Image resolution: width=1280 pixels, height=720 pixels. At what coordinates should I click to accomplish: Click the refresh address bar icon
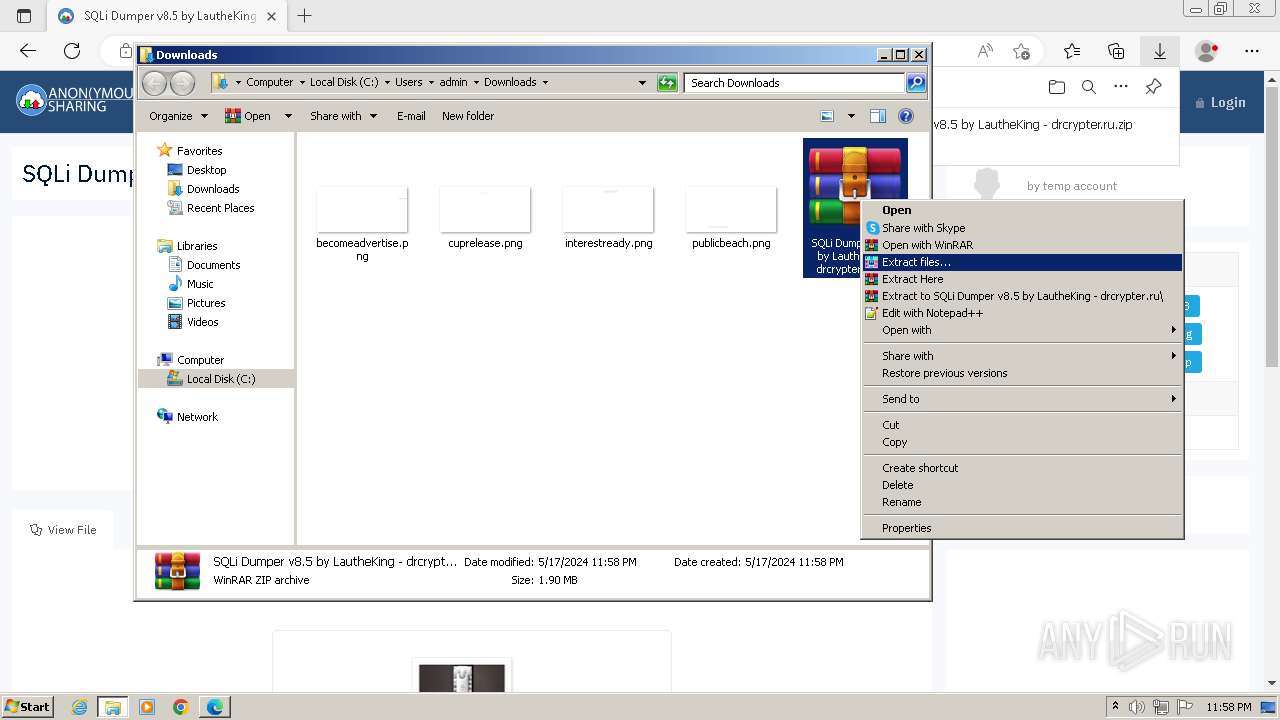coord(667,83)
